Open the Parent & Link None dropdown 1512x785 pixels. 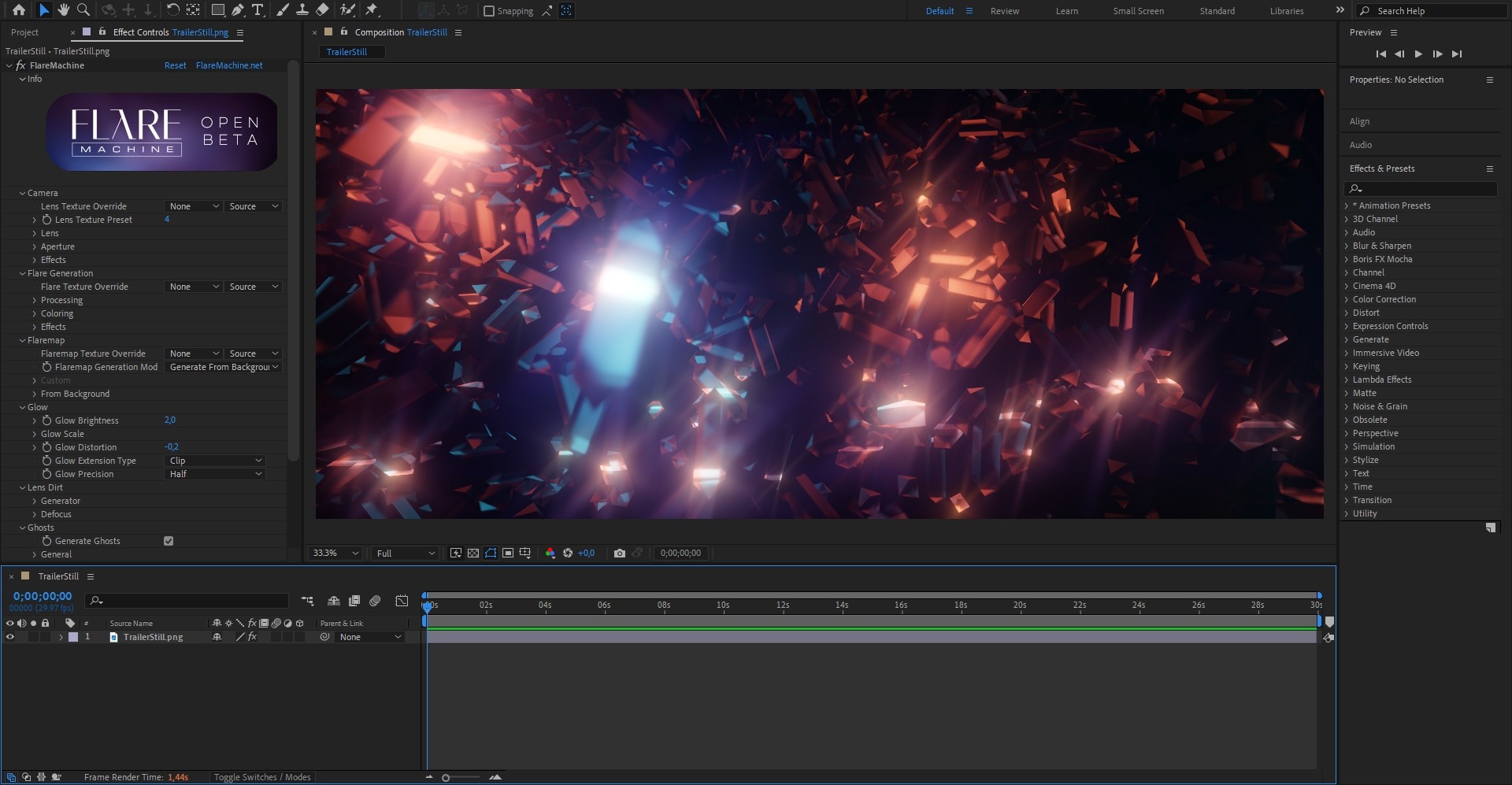tap(370, 637)
